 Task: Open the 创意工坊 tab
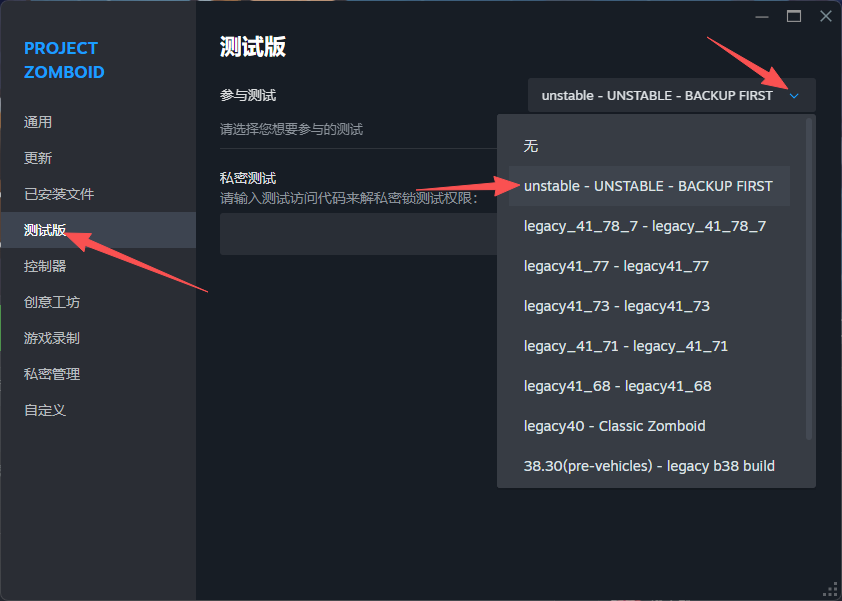(52, 302)
